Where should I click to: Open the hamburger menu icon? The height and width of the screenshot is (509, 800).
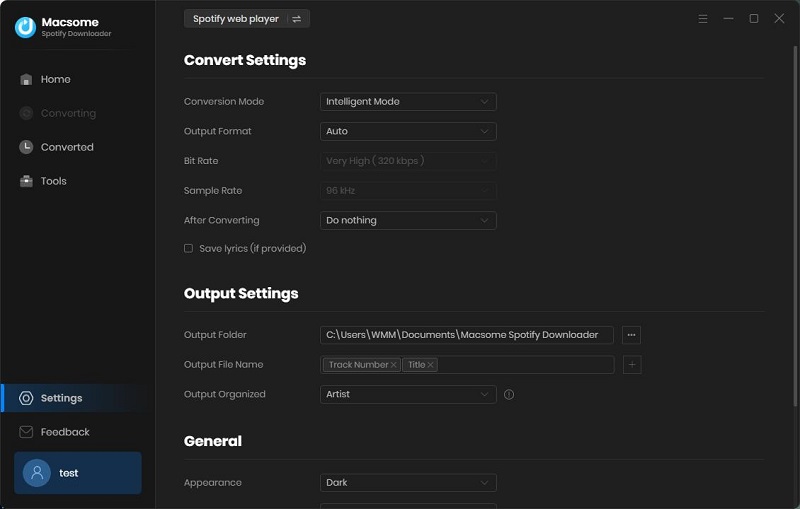703,19
